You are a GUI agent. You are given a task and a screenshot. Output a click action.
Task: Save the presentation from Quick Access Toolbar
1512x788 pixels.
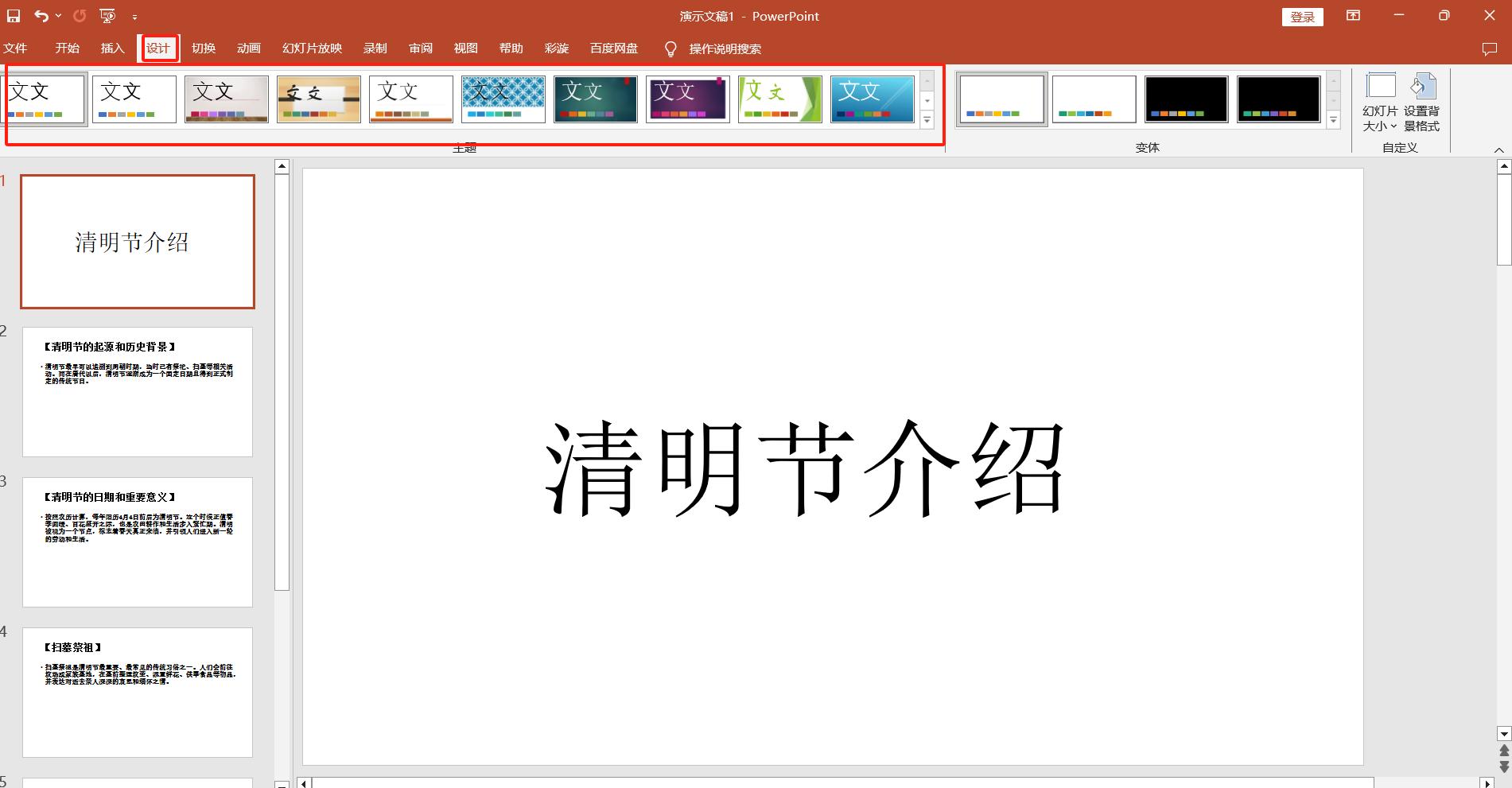pos(13,16)
